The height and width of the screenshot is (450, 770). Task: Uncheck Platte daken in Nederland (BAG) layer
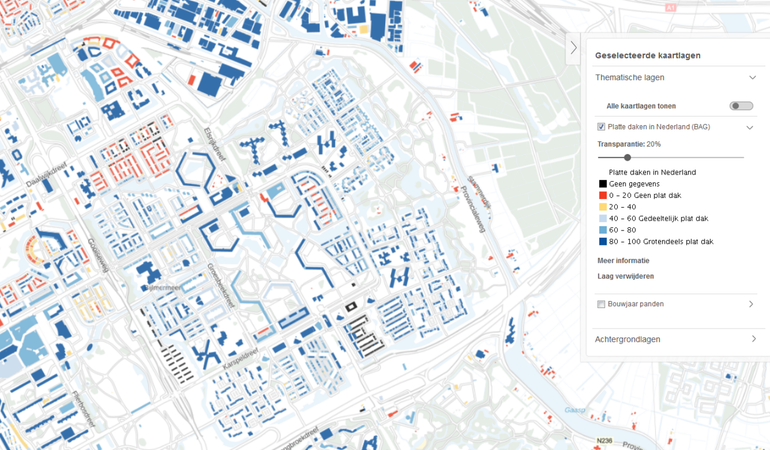click(x=601, y=127)
